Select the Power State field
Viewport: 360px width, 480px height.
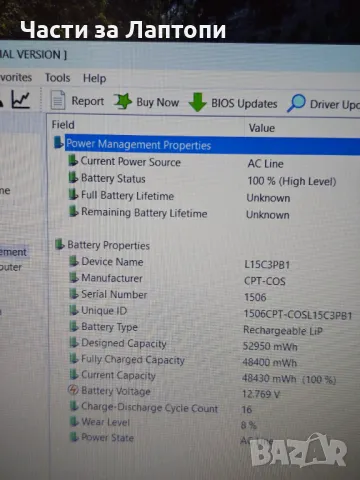[x=108, y=437]
